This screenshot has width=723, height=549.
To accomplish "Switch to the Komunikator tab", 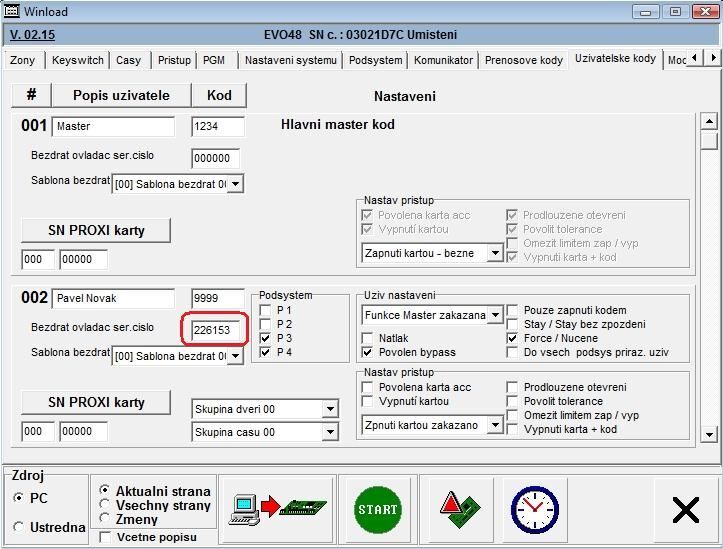I will (443, 60).
